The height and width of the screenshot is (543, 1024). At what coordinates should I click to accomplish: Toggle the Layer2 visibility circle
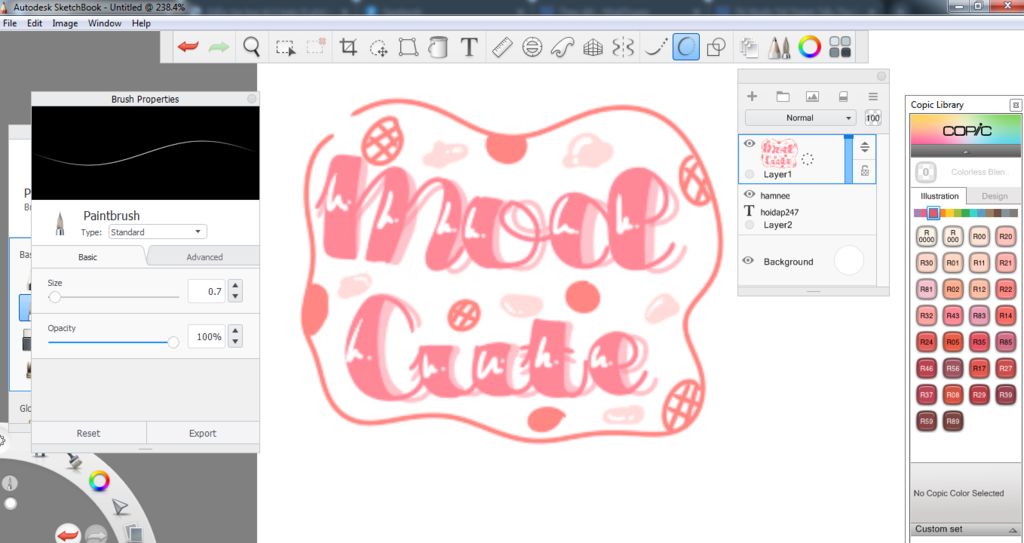pos(749,225)
